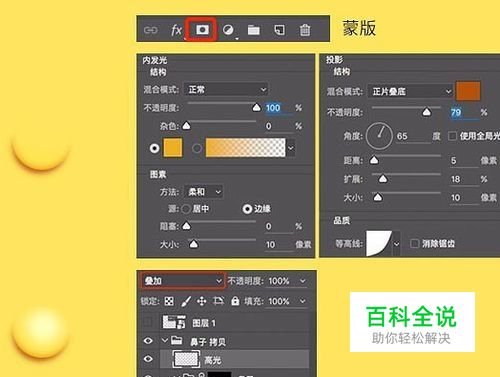The height and width of the screenshot is (377, 500).
Task: Choose 边缘 as the glow source
Action: (247, 209)
